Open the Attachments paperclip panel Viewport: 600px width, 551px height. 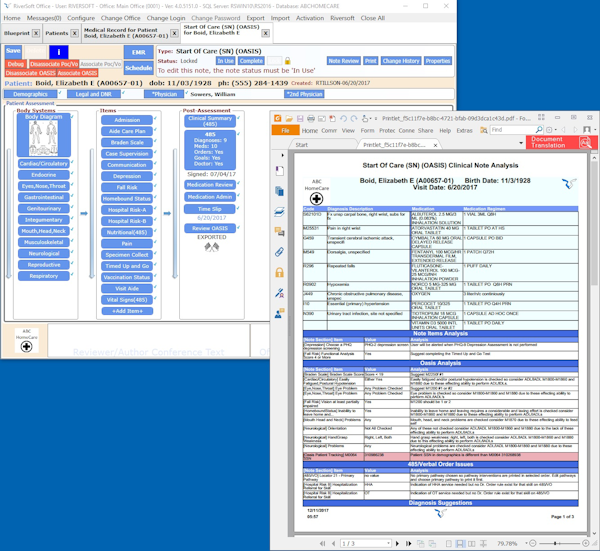[280, 252]
